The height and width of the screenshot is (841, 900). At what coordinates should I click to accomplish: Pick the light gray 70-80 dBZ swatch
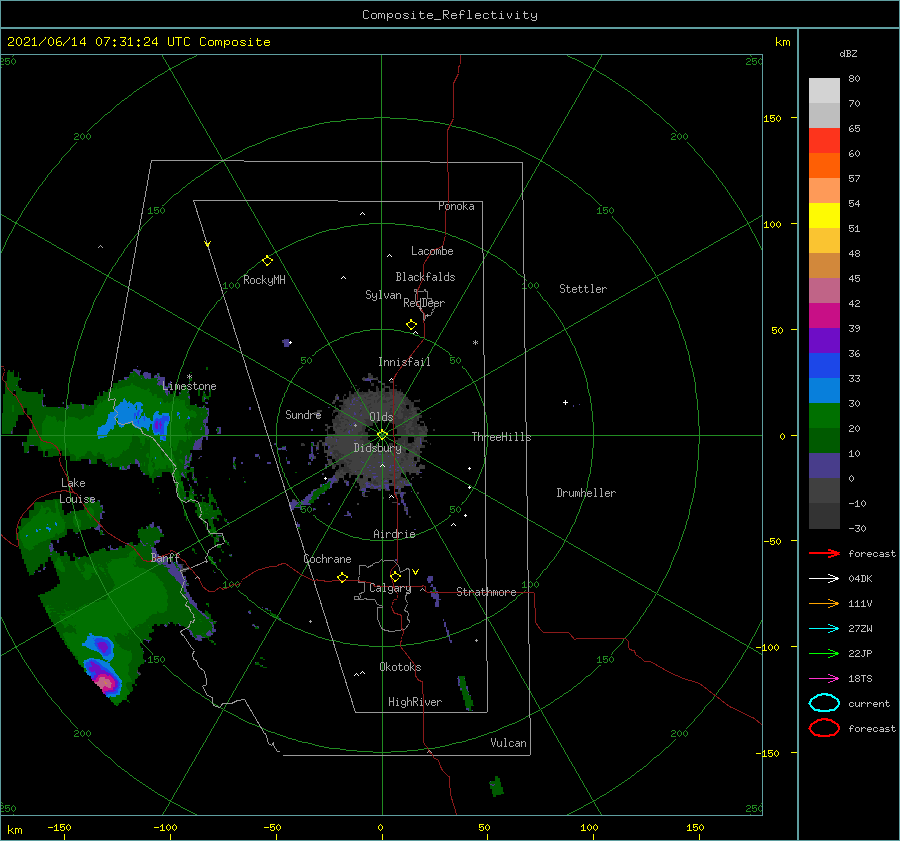pos(824,91)
